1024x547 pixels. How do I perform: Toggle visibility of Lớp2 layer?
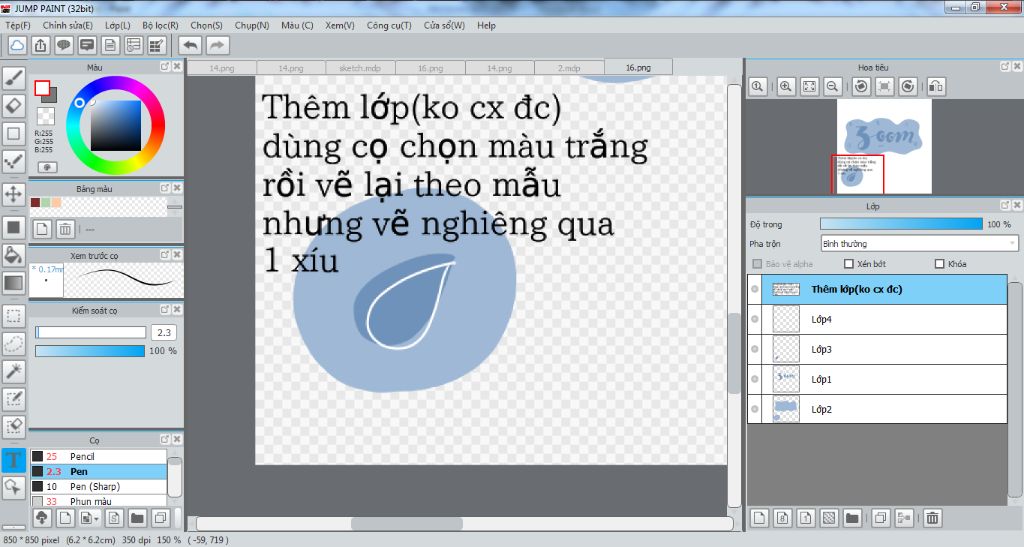[x=755, y=409]
